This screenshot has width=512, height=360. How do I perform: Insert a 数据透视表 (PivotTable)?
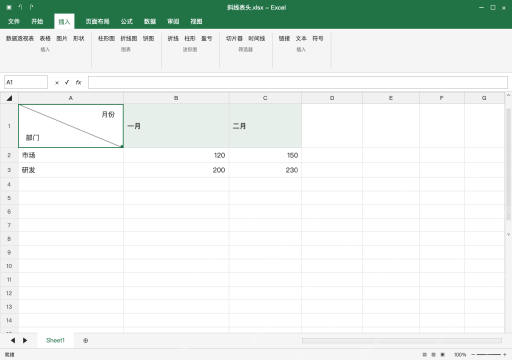pos(20,39)
